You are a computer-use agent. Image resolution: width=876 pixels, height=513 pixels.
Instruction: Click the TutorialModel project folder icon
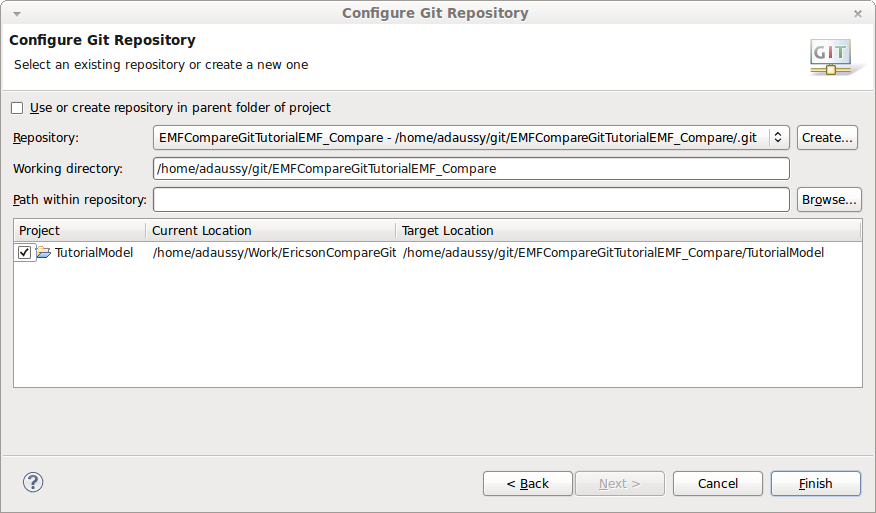43,253
